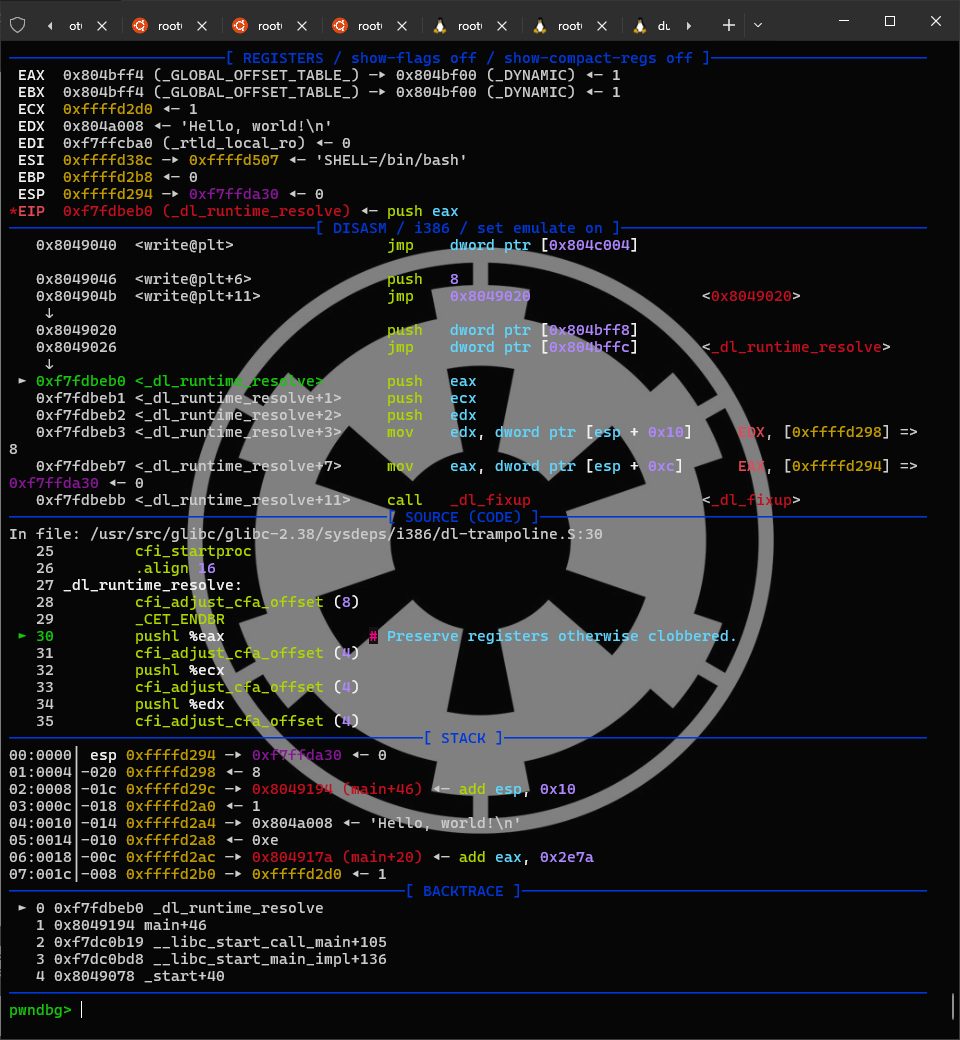Click backtrace frame 3 __libc_start_main_impl+136
This screenshot has width=960, height=1040.
coord(211,959)
